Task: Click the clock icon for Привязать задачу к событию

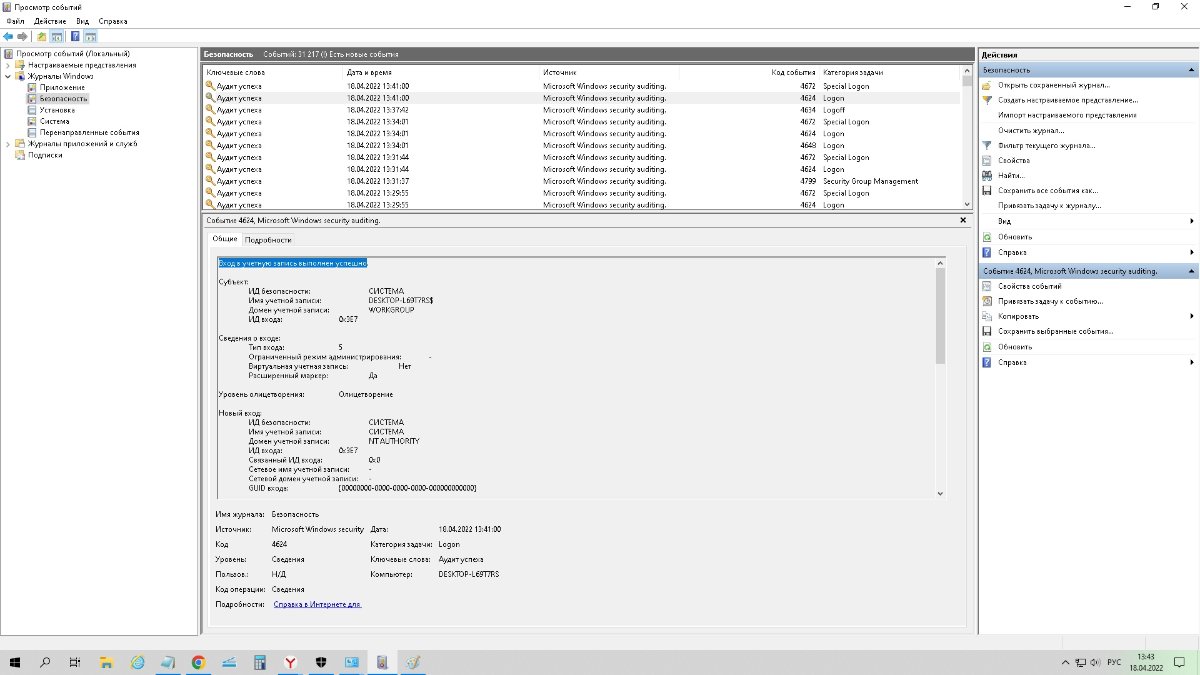Action: tap(987, 301)
